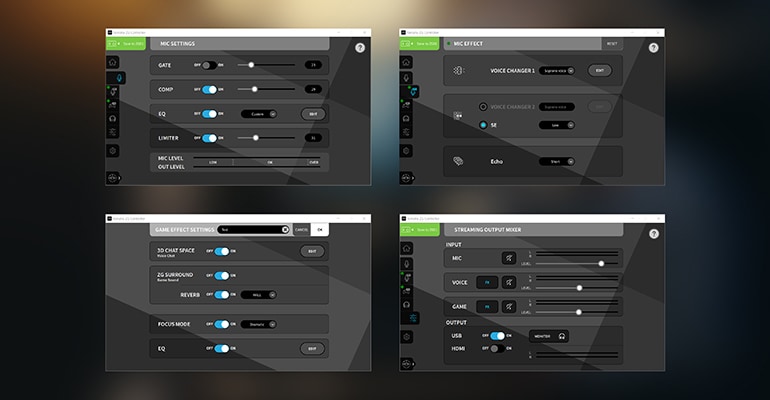Toggle the 3D CHAT SPACE switch
This screenshot has height=400, width=770.
point(221,251)
